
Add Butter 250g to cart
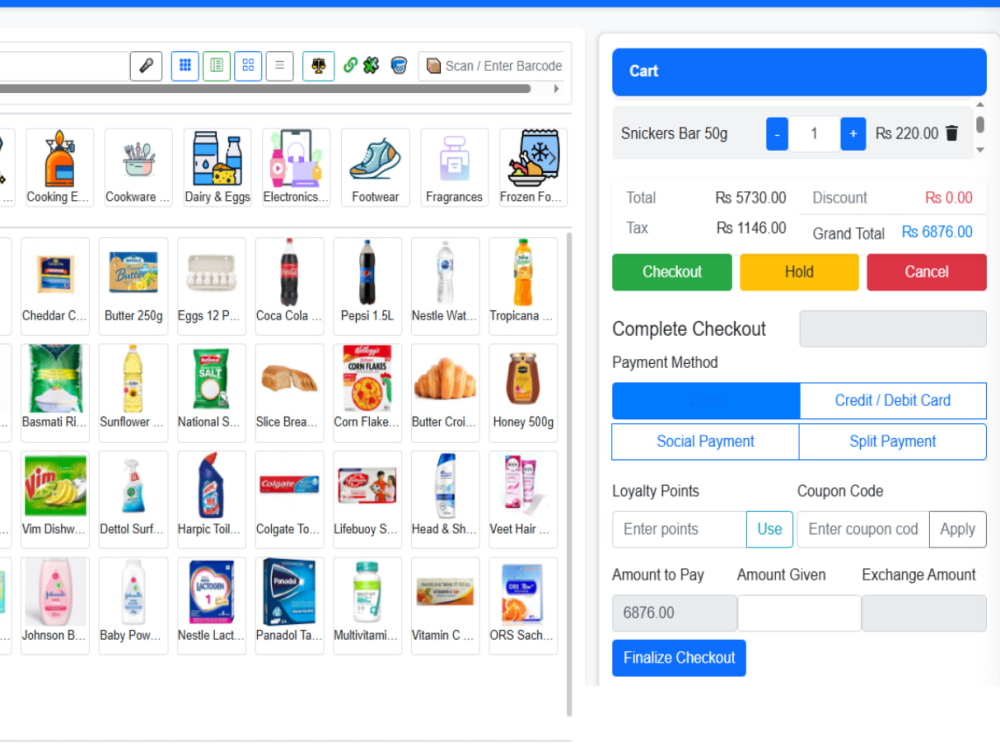[133, 286]
